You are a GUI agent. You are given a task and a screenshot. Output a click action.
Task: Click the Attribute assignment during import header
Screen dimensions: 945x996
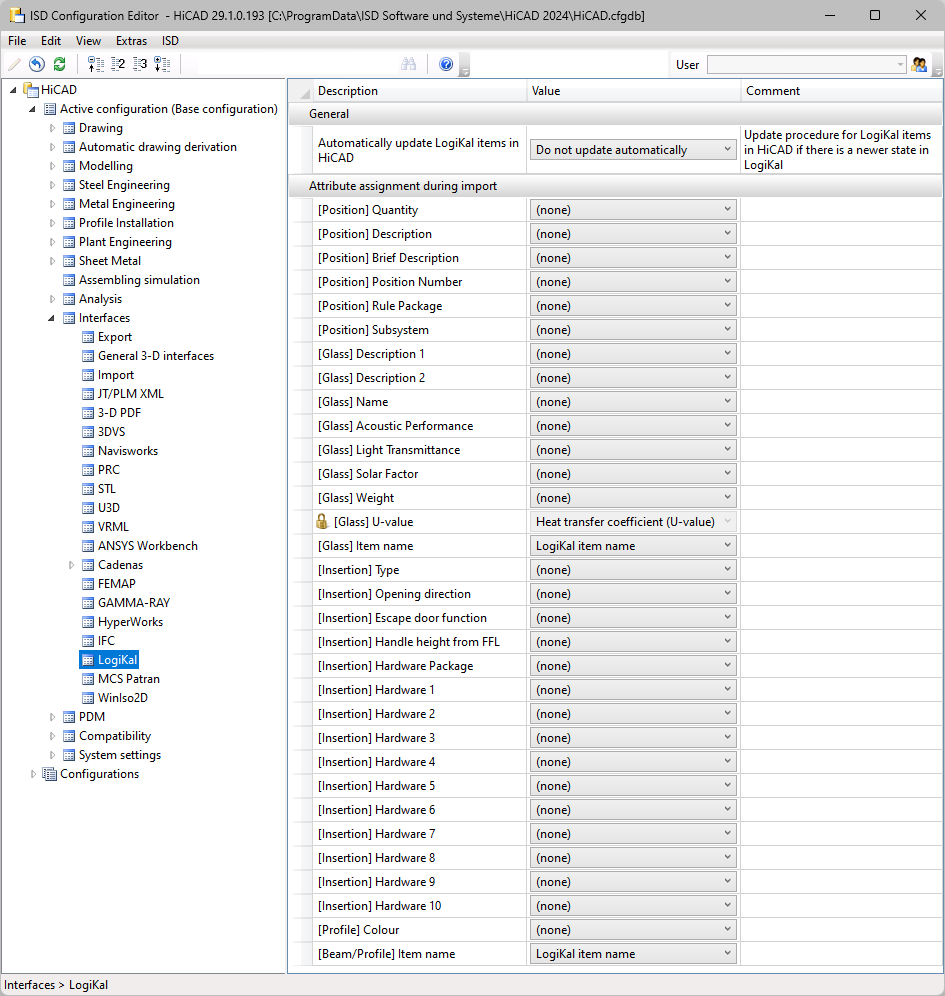(x=615, y=186)
